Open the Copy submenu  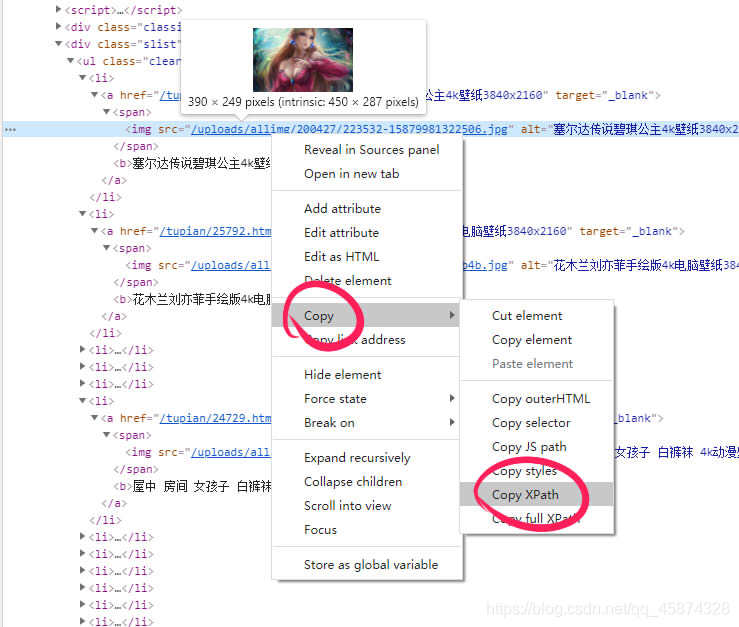click(366, 315)
